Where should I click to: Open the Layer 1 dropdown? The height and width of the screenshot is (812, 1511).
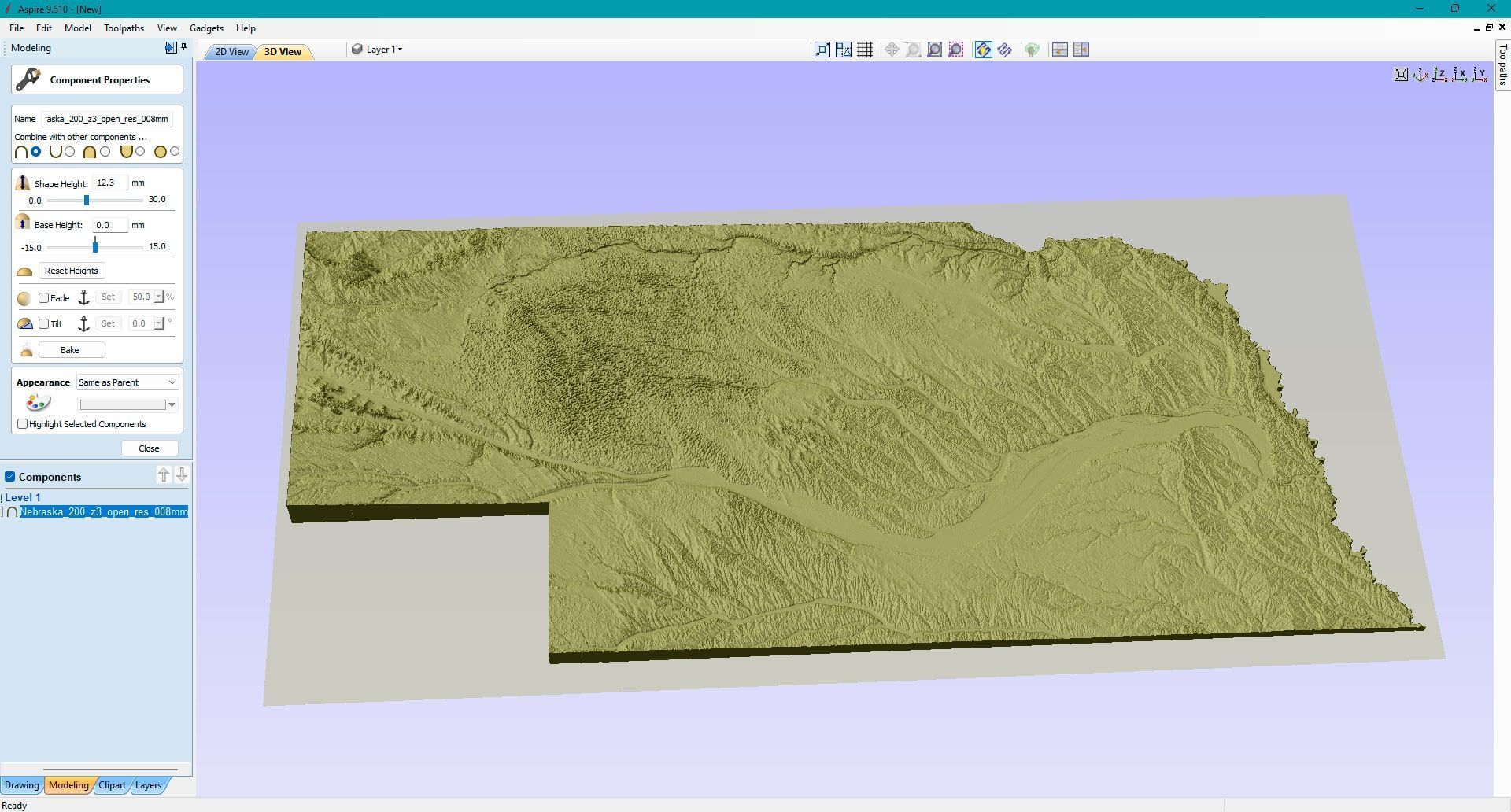(377, 50)
